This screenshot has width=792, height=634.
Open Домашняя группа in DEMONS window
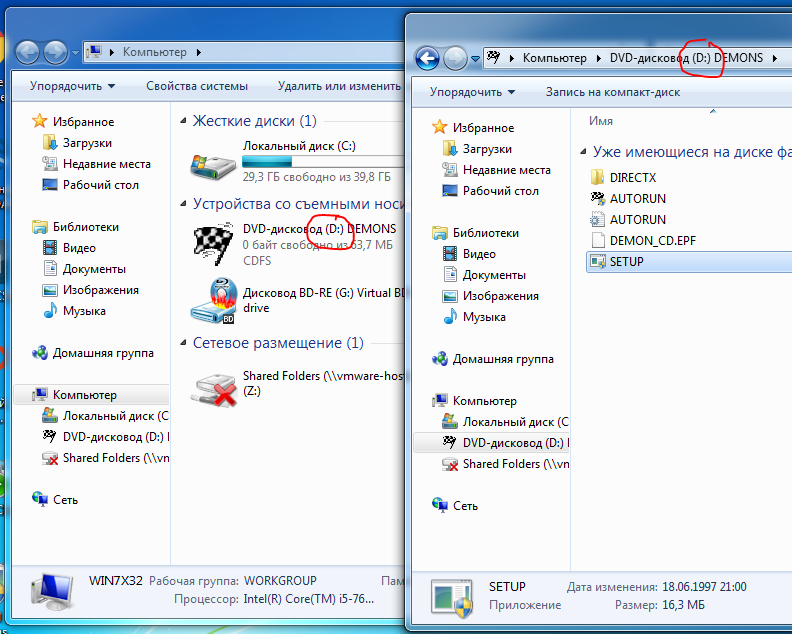503,359
